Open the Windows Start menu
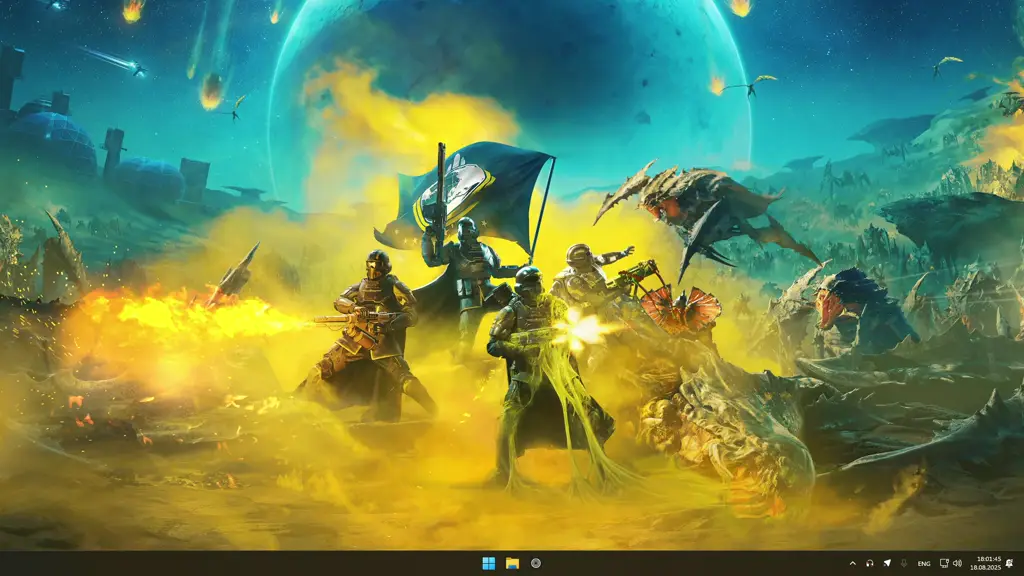The height and width of the screenshot is (576, 1024). pyautogui.click(x=488, y=563)
